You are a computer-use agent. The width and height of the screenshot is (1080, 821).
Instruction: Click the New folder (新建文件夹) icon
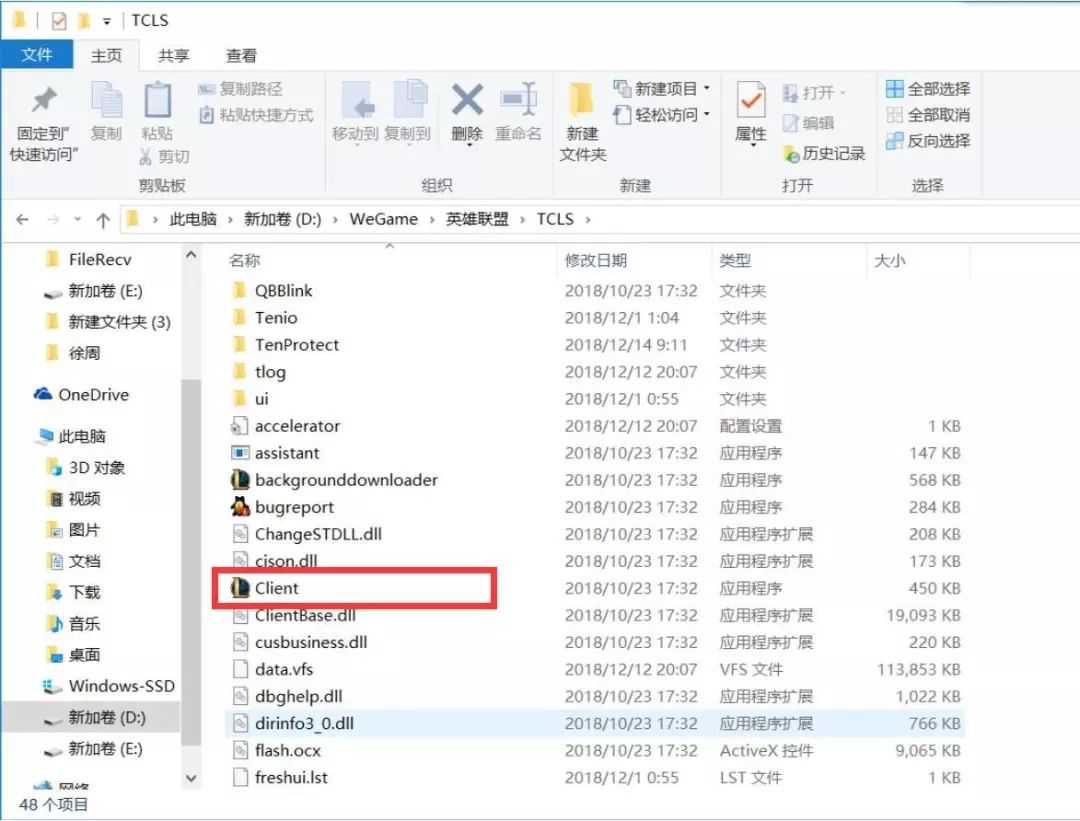pos(581,100)
